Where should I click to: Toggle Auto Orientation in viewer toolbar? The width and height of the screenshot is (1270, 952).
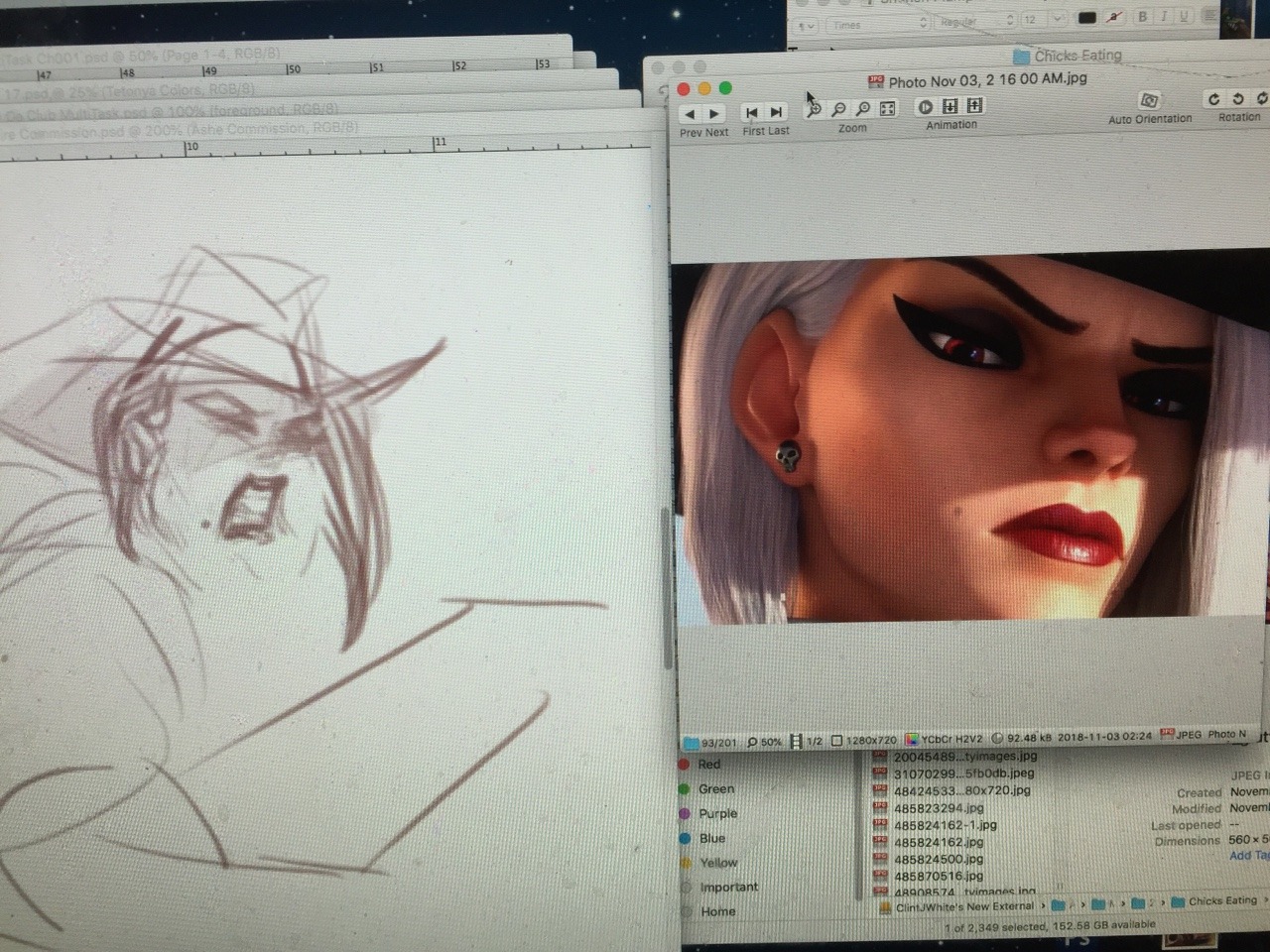coord(1149,100)
